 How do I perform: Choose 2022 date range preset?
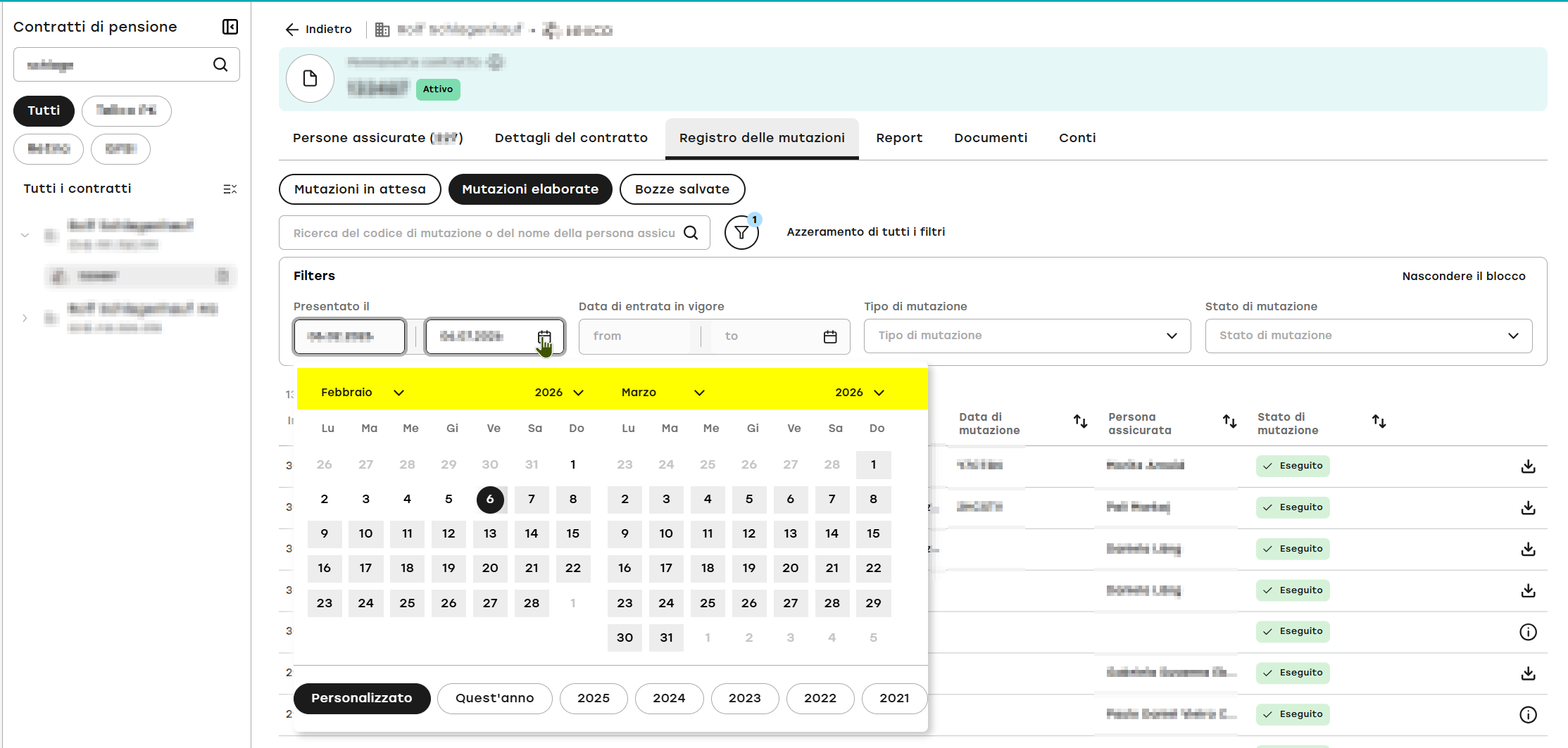pos(820,699)
